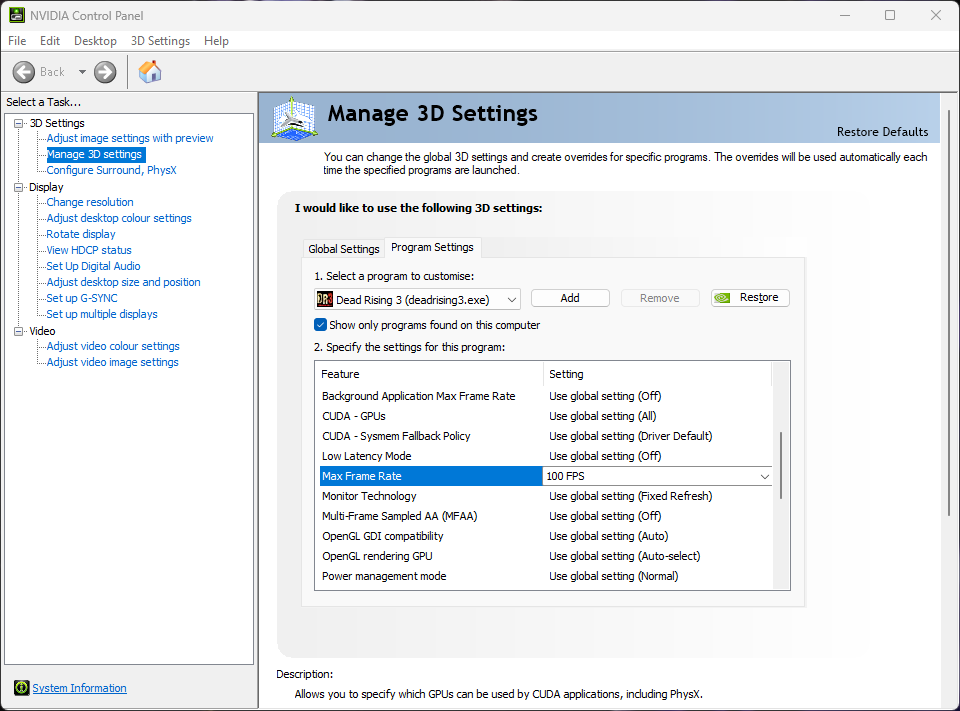Uncheck Show only programs found on this computer
Screen dimensions: 960x711
[321, 325]
